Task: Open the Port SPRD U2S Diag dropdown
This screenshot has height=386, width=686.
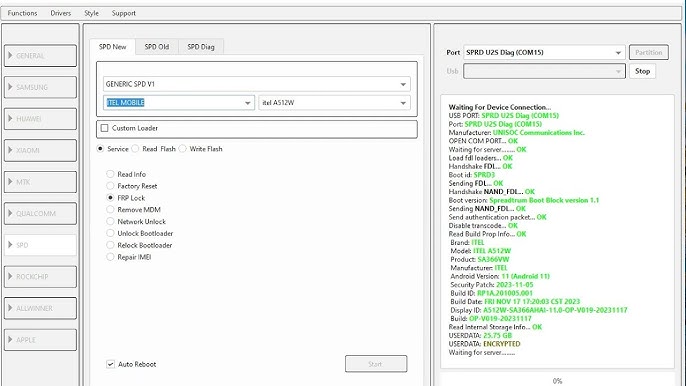Action: click(x=544, y=53)
